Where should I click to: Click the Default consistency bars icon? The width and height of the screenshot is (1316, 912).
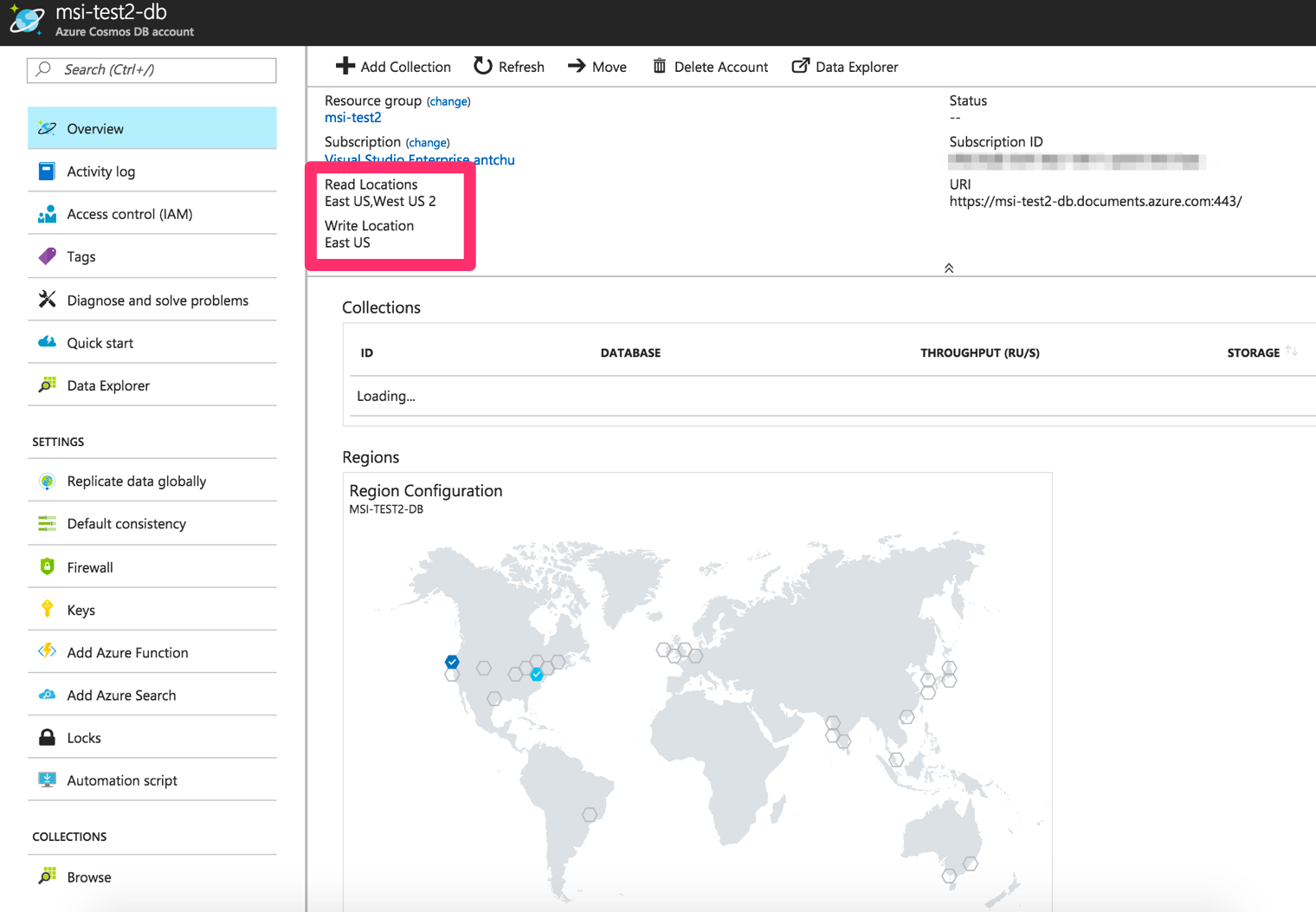point(47,523)
